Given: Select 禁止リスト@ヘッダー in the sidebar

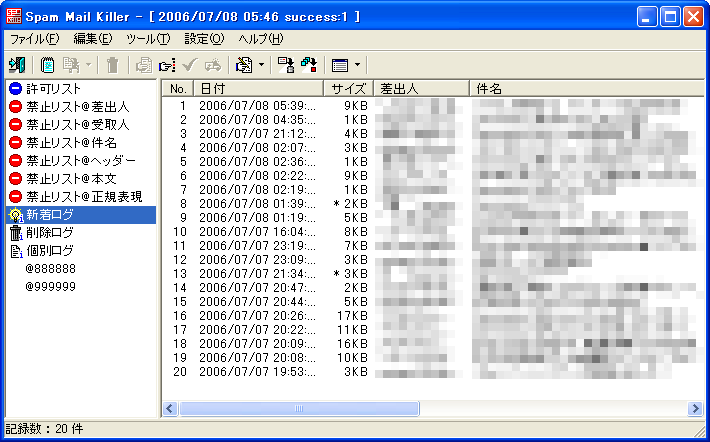Looking at the screenshot, I should (81, 161).
